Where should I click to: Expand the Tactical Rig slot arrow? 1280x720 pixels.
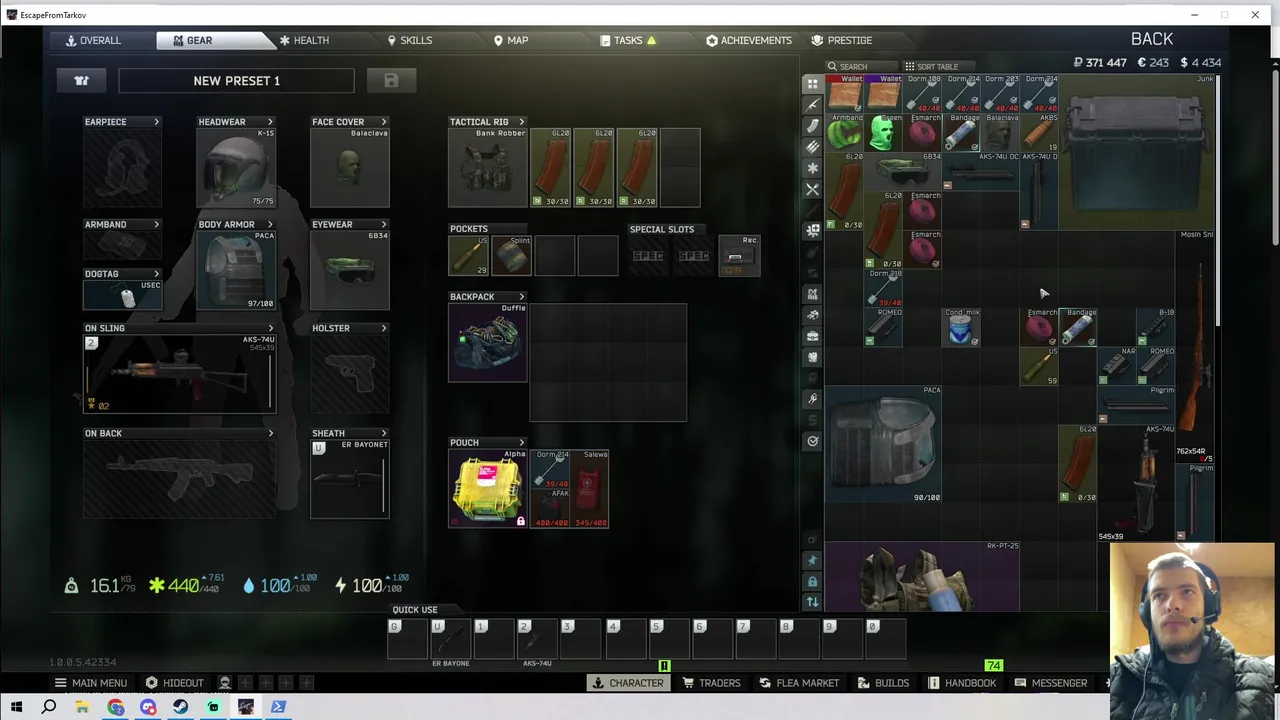pyautogui.click(x=521, y=122)
